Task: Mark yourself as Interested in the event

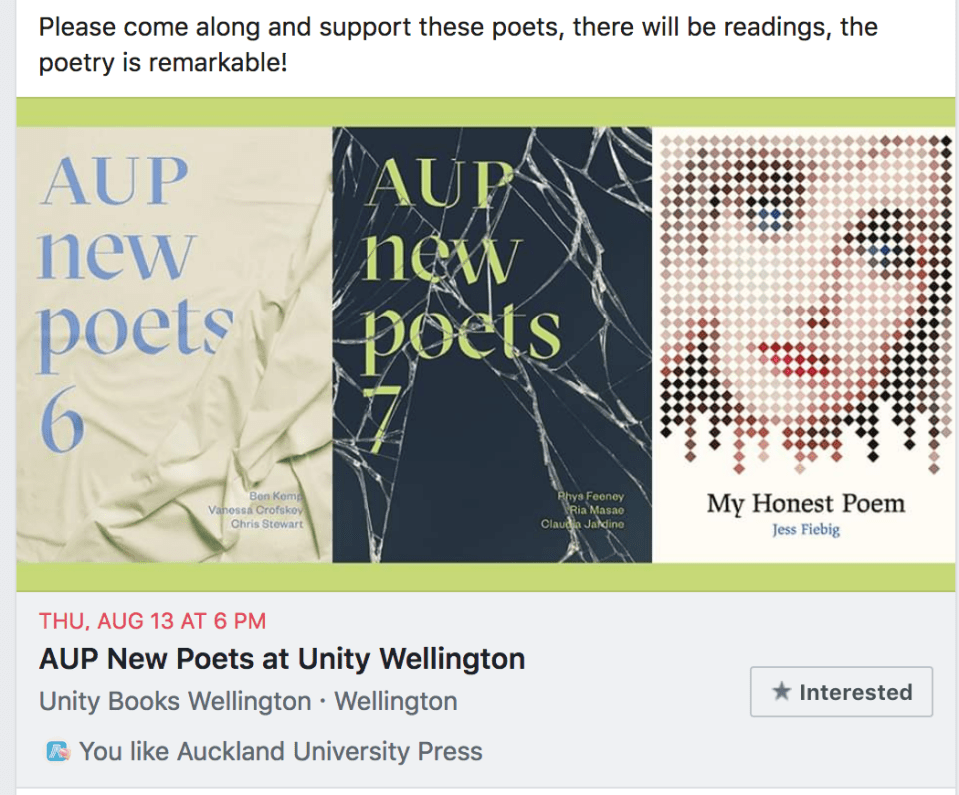Action: coord(841,692)
